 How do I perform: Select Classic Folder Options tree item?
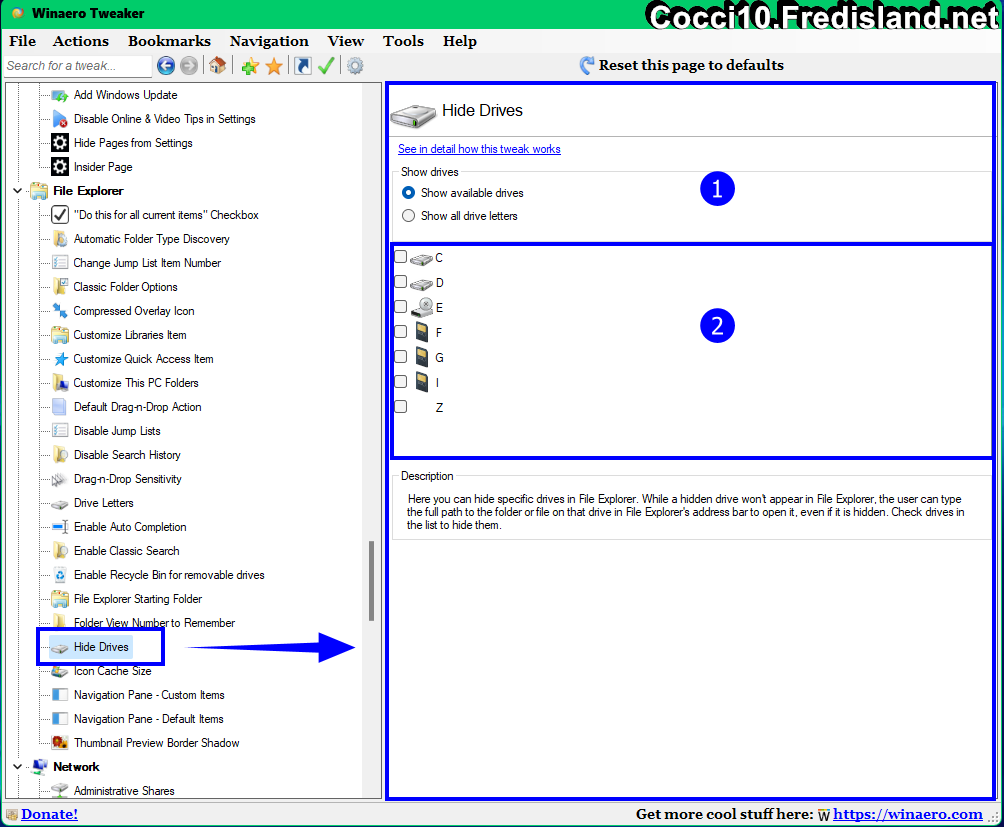click(126, 287)
